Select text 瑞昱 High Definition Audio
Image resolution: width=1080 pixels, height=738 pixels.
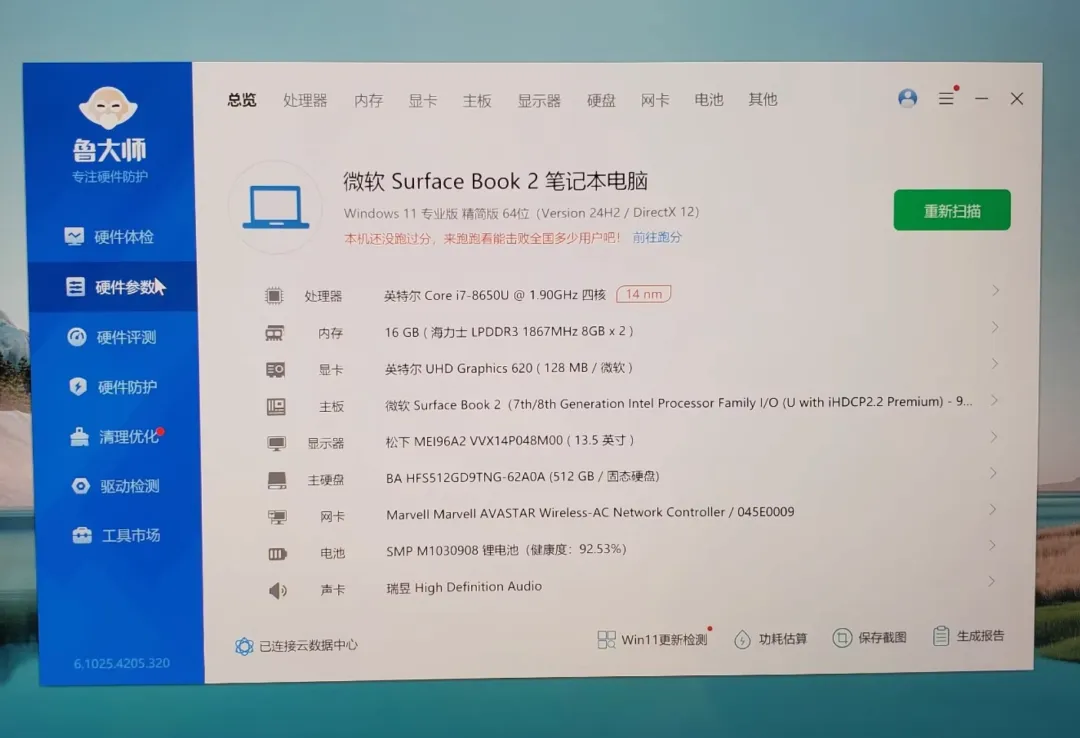coord(464,587)
